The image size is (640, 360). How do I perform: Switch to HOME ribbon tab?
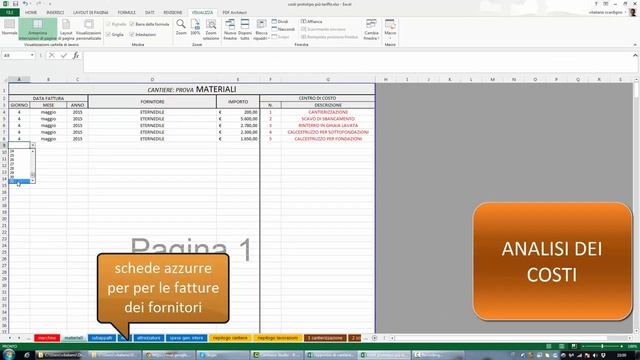(x=31, y=13)
